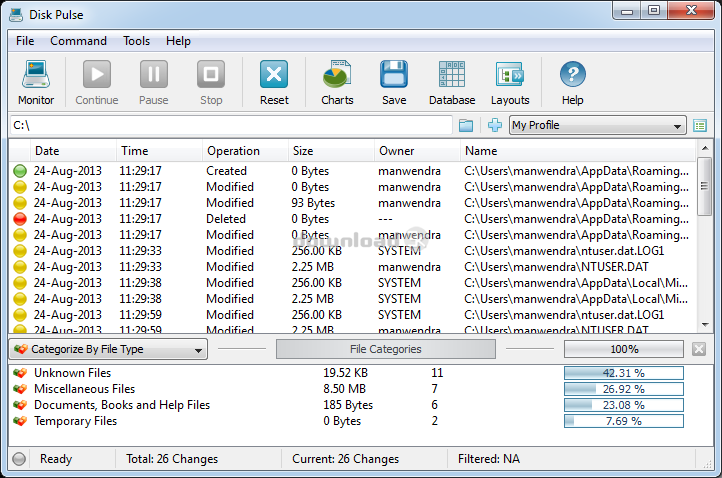
Task: Click the Miscellaneous Files category icon
Action: [x=20, y=389]
